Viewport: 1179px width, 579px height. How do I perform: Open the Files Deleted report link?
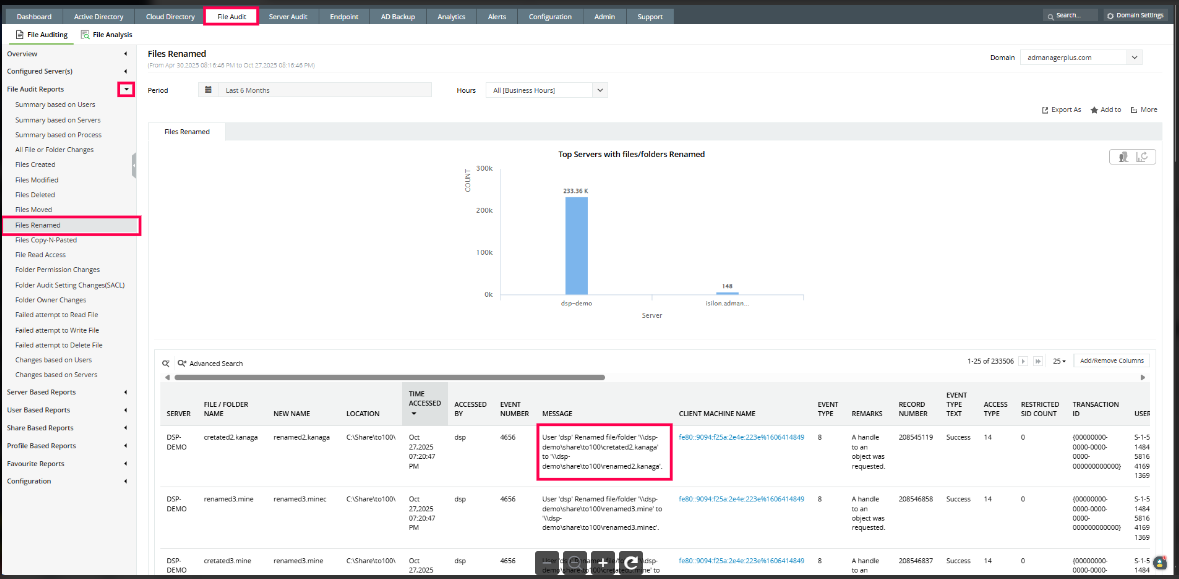[35, 195]
